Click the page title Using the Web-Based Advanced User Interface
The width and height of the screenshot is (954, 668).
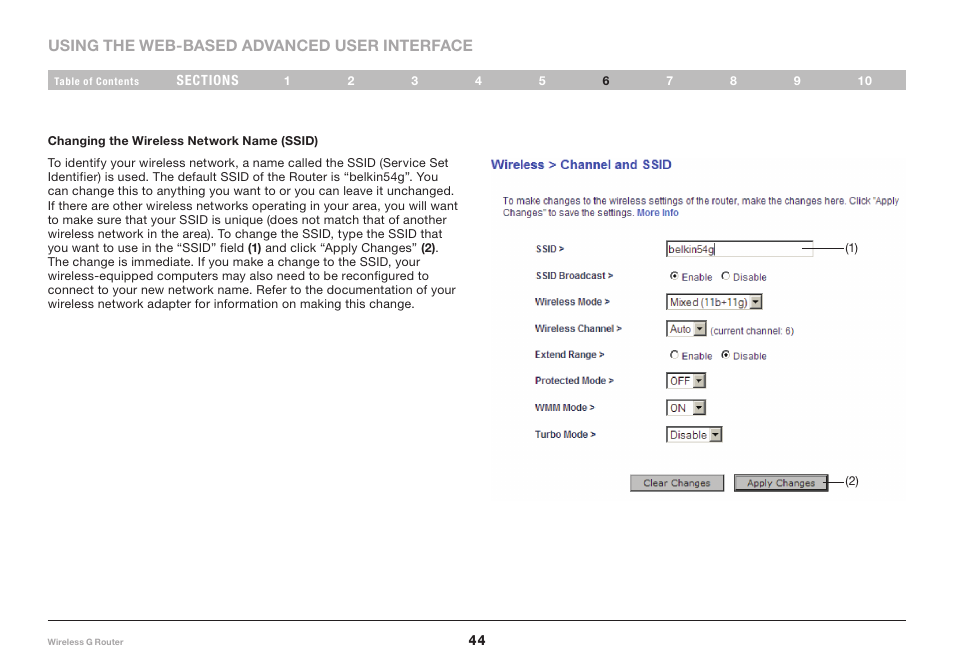260,46
